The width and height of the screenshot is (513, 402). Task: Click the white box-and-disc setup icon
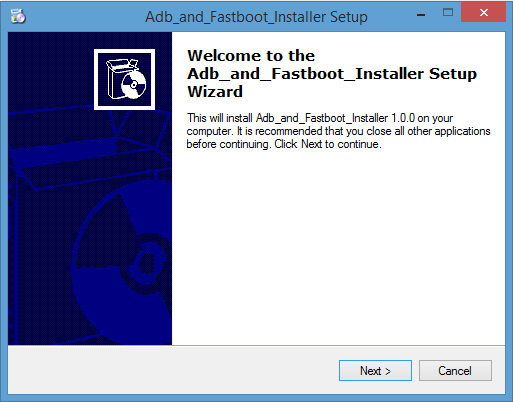[124, 79]
